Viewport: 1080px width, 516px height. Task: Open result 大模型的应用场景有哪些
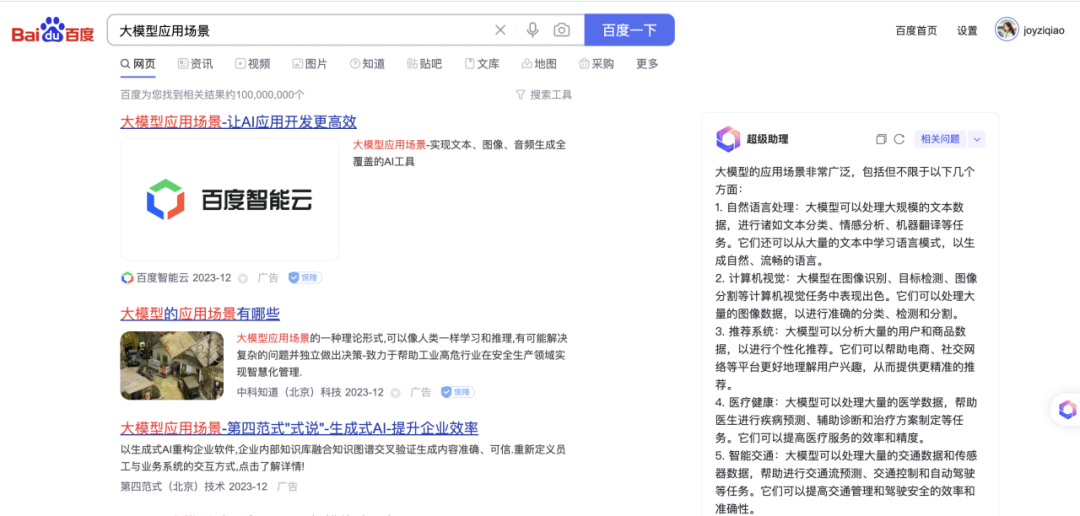[x=200, y=314]
